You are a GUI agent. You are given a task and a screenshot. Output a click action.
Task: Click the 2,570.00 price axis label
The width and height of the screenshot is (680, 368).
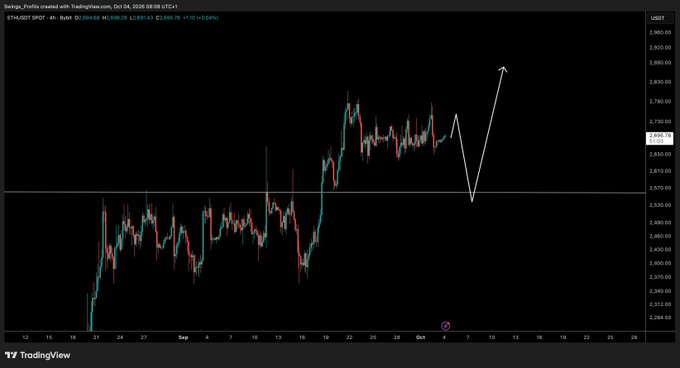tap(660, 188)
